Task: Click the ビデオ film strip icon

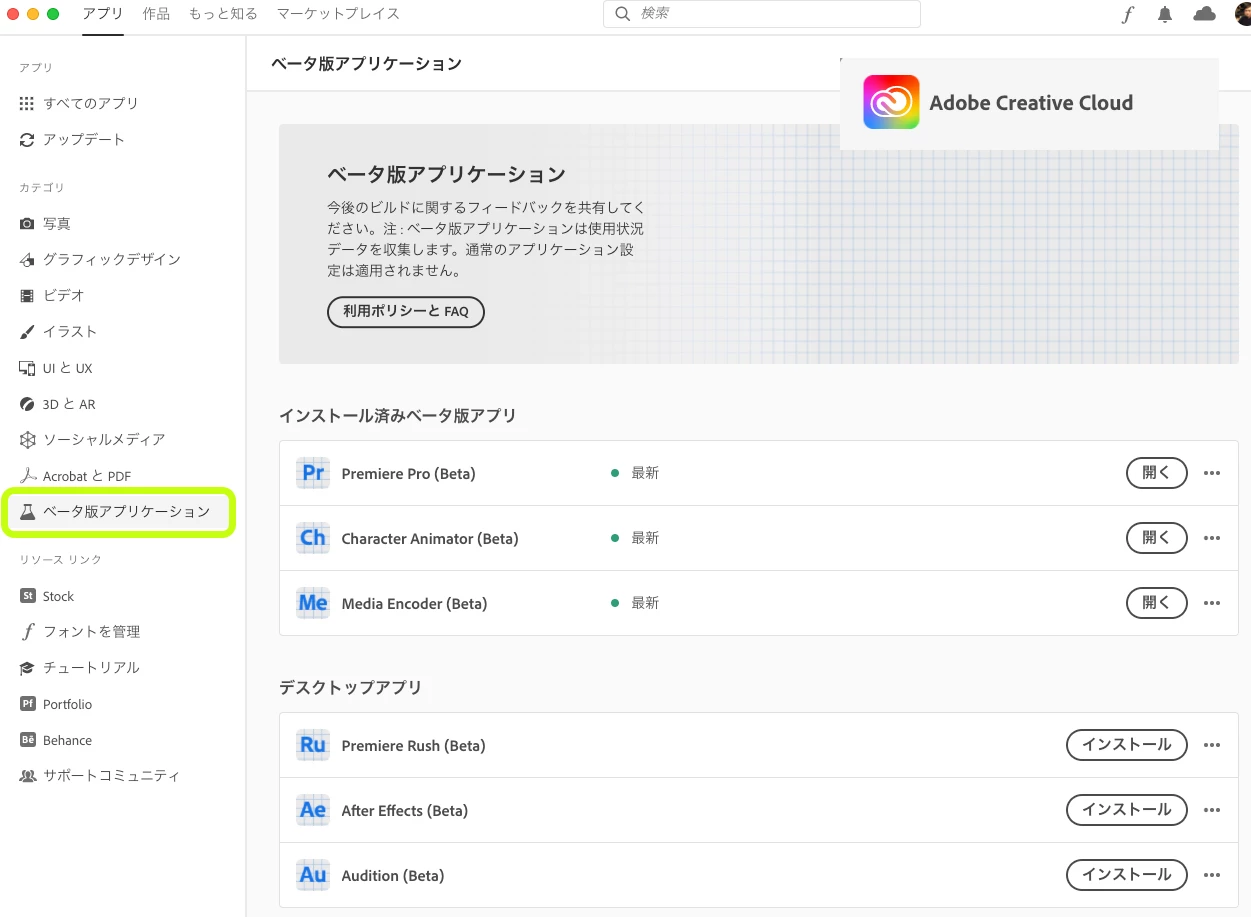Action: click(x=27, y=296)
